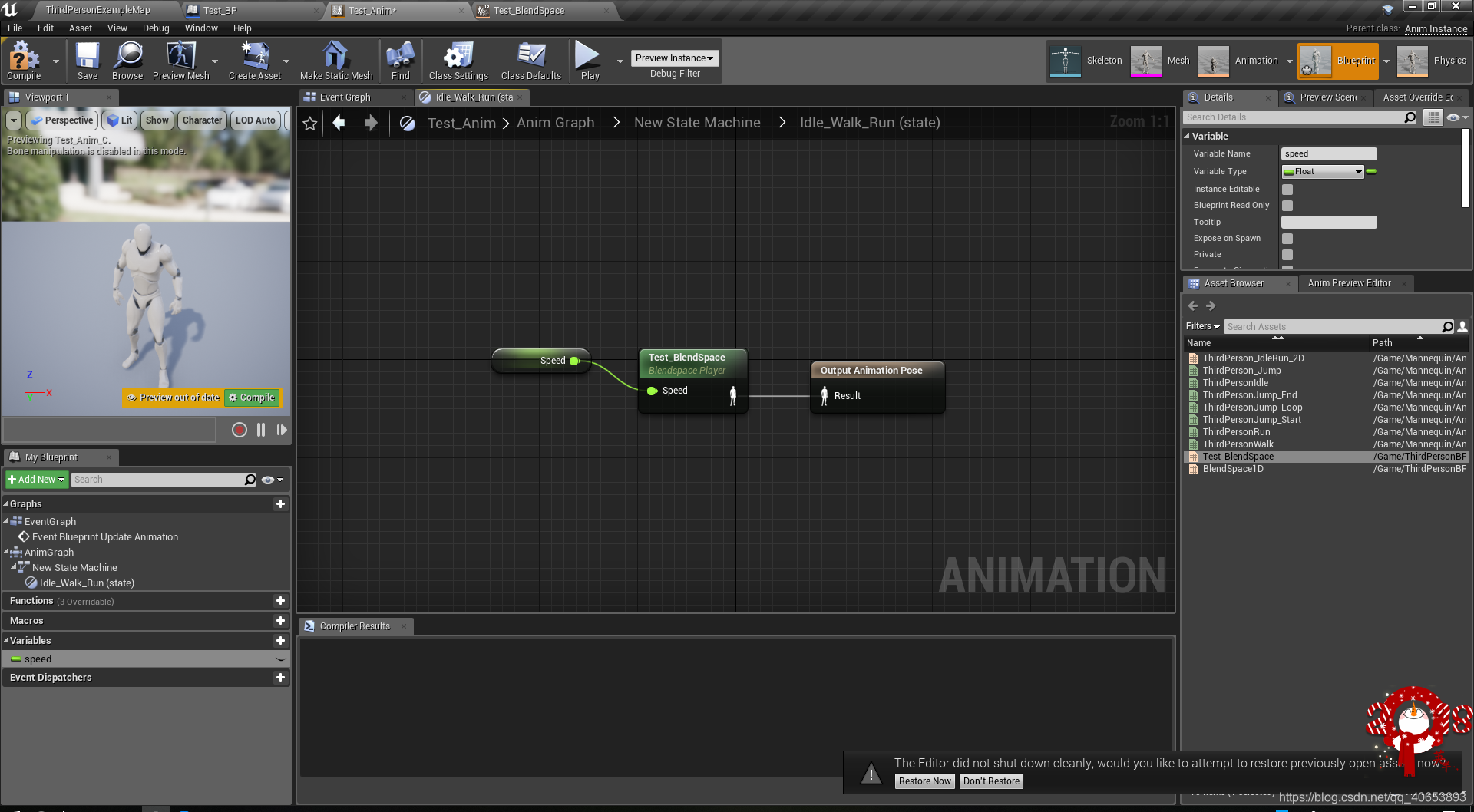This screenshot has height=812, width=1474.
Task: Toggle Details view options eye icon
Action: 1456,117
